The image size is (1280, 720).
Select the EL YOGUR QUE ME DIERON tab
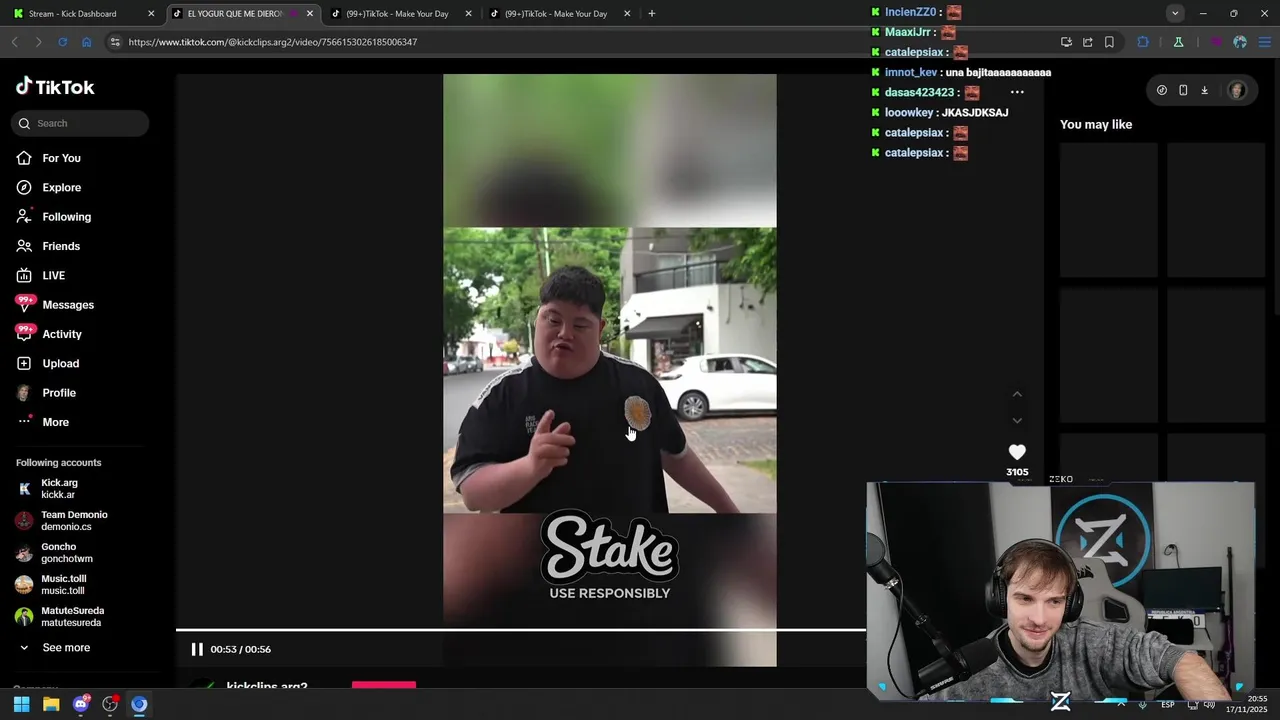235,14
